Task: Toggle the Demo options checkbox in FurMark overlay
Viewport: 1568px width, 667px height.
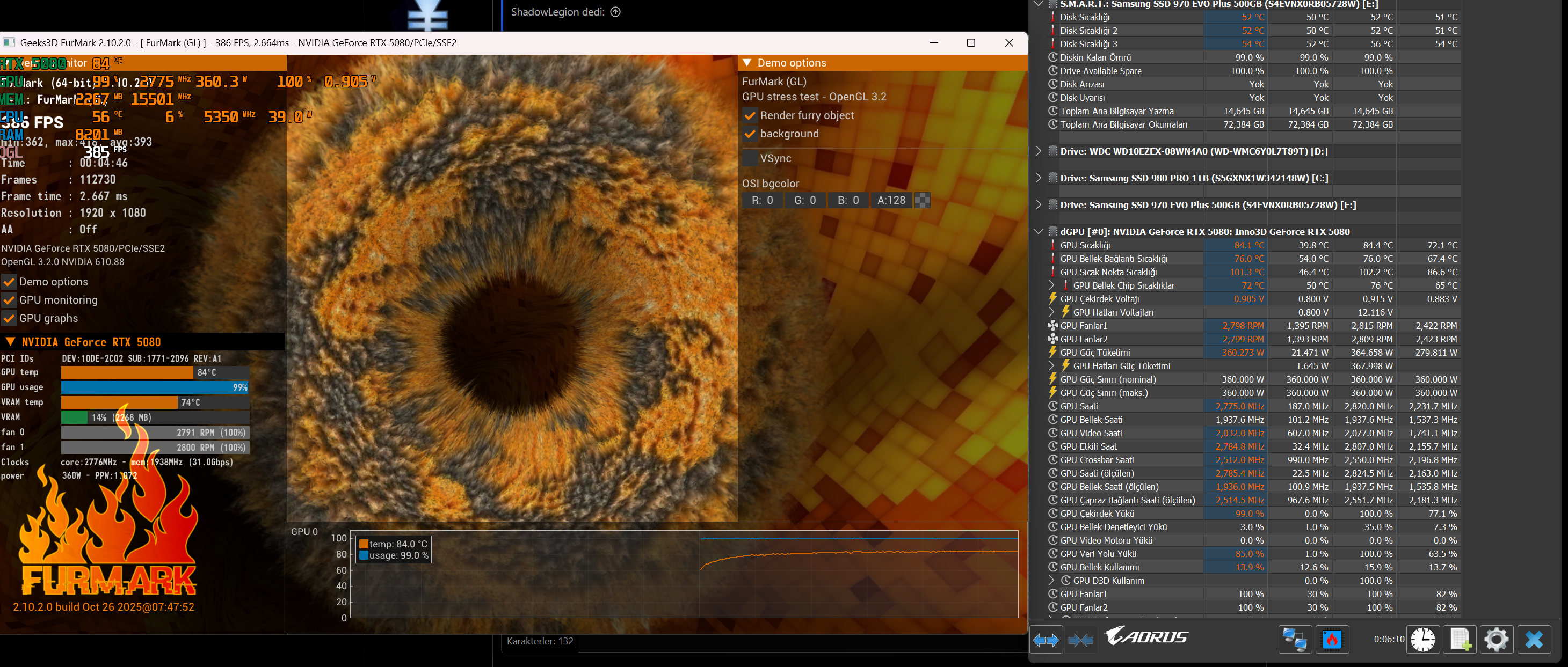Action: point(9,282)
